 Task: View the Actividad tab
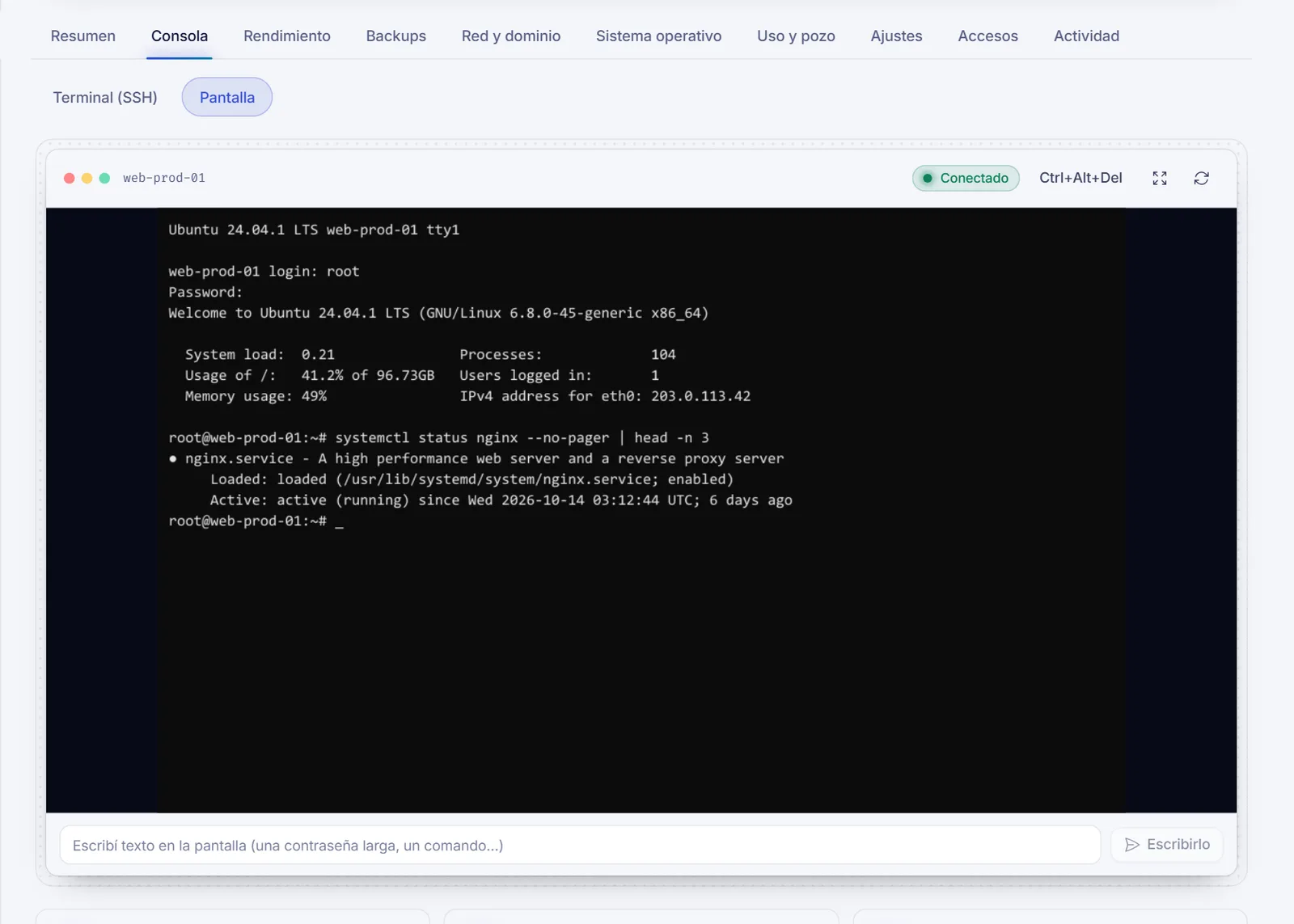[x=1086, y=36]
